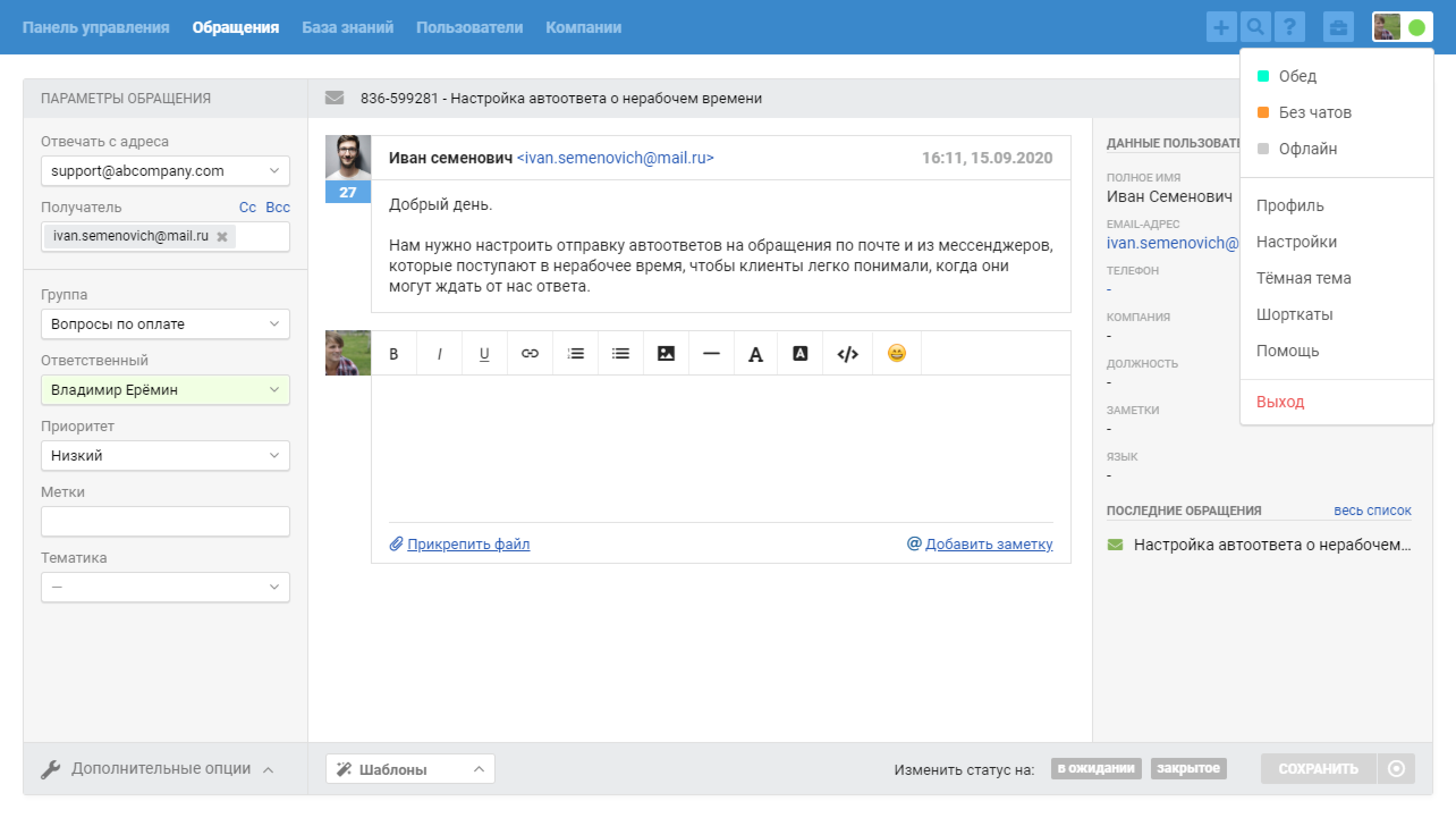Screen dimensions: 1456x818
Task: Toggle italic formatting in reply editor
Action: [439, 353]
